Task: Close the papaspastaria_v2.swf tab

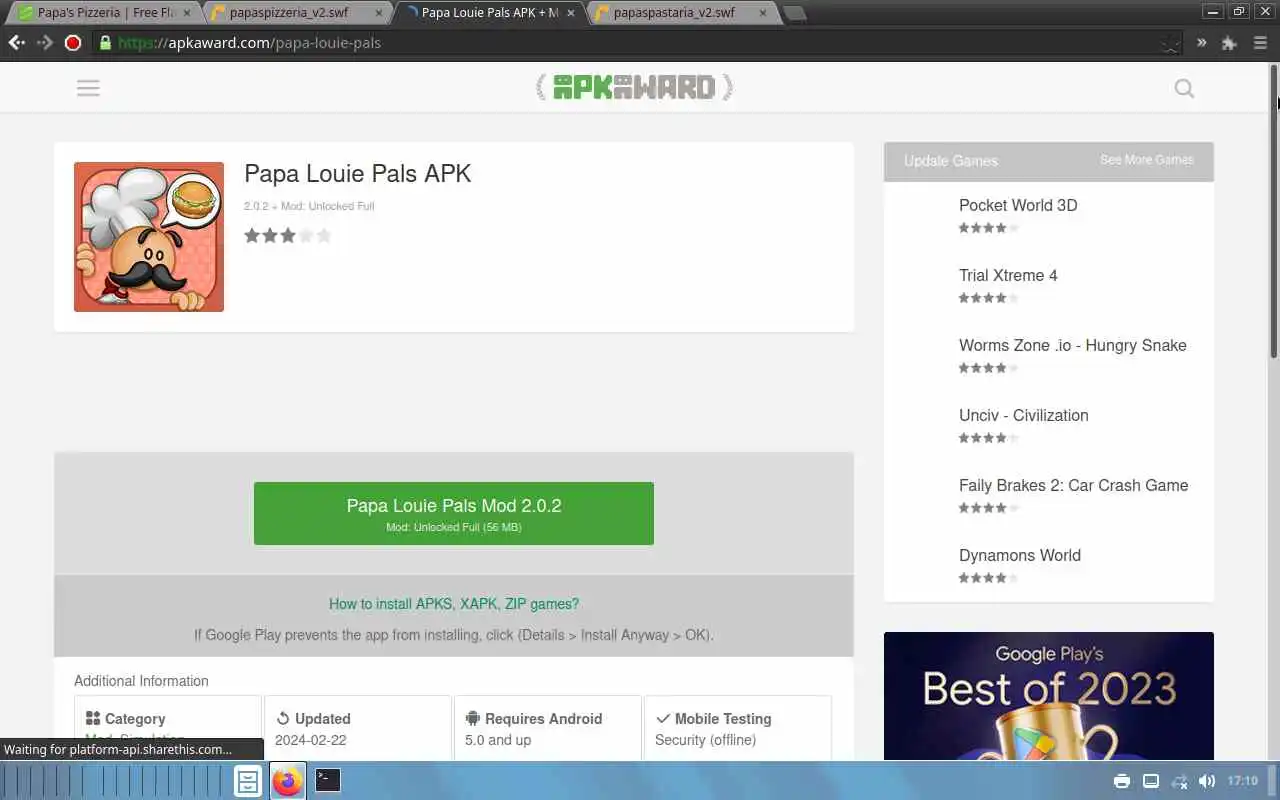Action: 762,13
